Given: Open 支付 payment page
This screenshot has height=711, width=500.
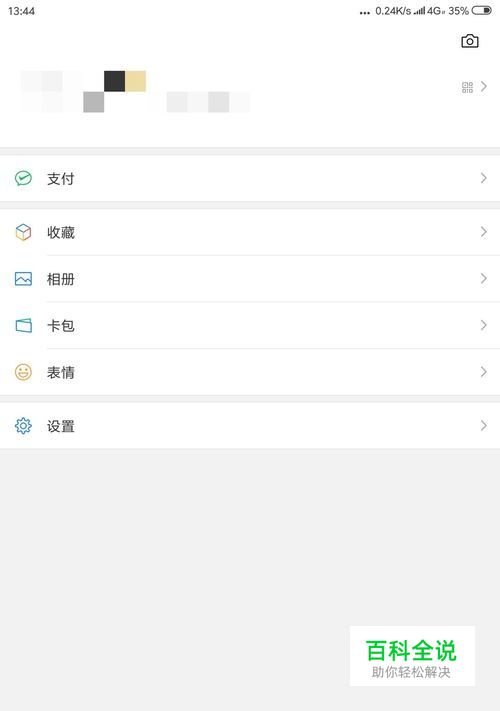Looking at the screenshot, I should click(x=250, y=178).
